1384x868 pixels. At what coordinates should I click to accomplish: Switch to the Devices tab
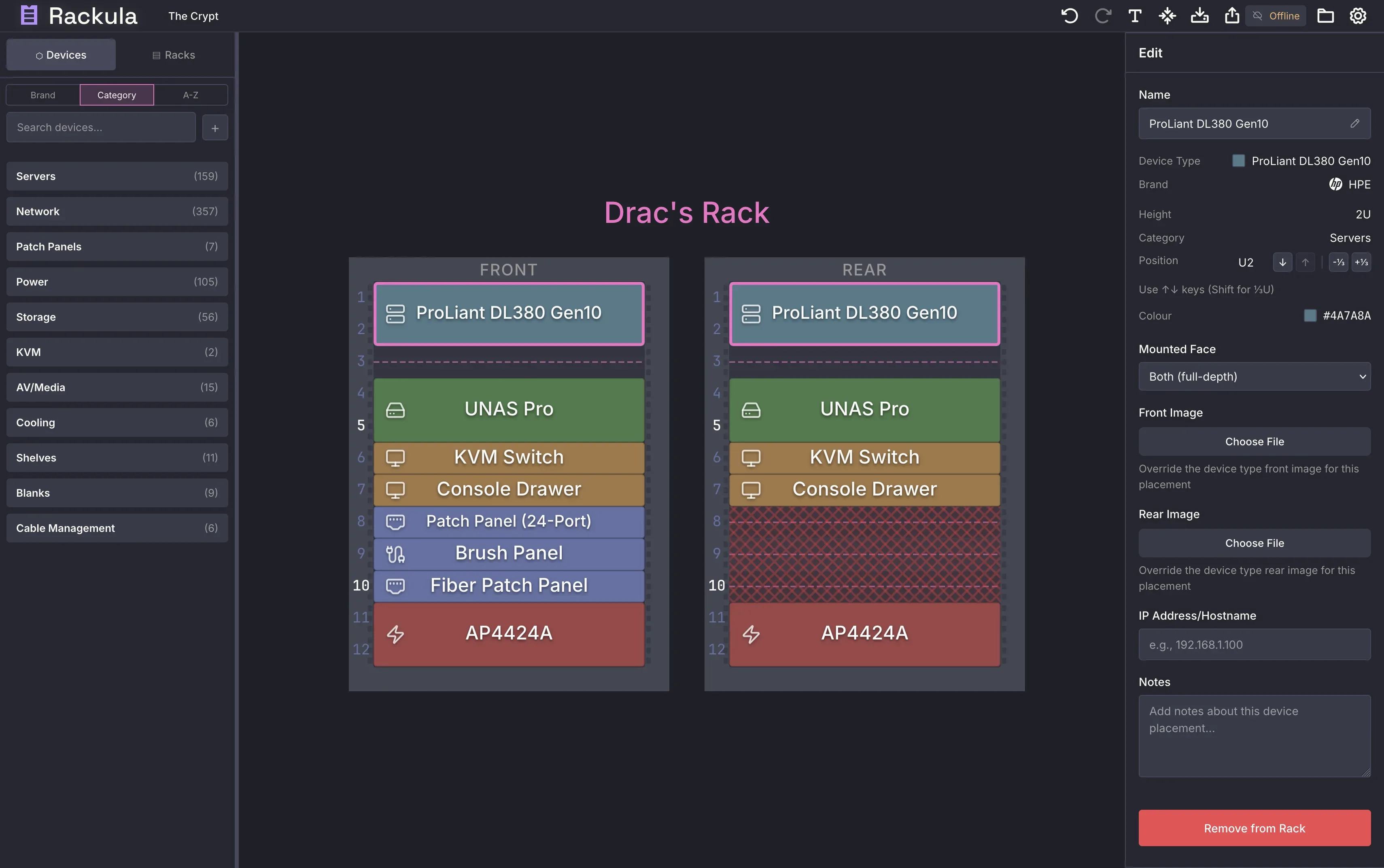click(x=61, y=55)
